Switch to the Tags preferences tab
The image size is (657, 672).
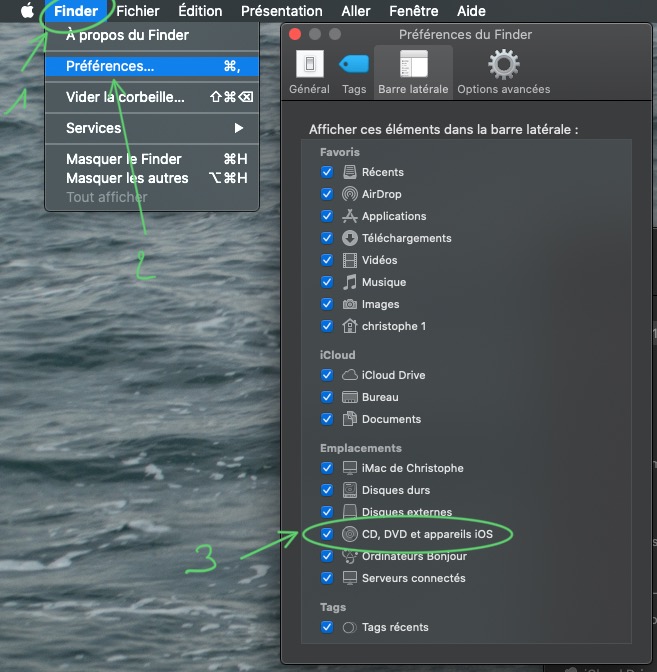coord(354,72)
